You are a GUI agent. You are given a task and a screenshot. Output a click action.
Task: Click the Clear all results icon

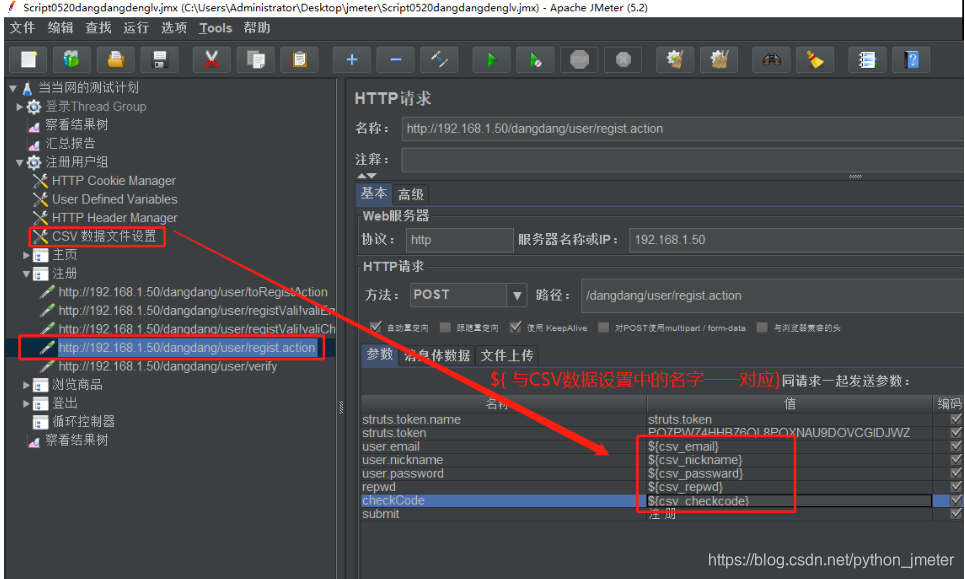pos(719,60)
